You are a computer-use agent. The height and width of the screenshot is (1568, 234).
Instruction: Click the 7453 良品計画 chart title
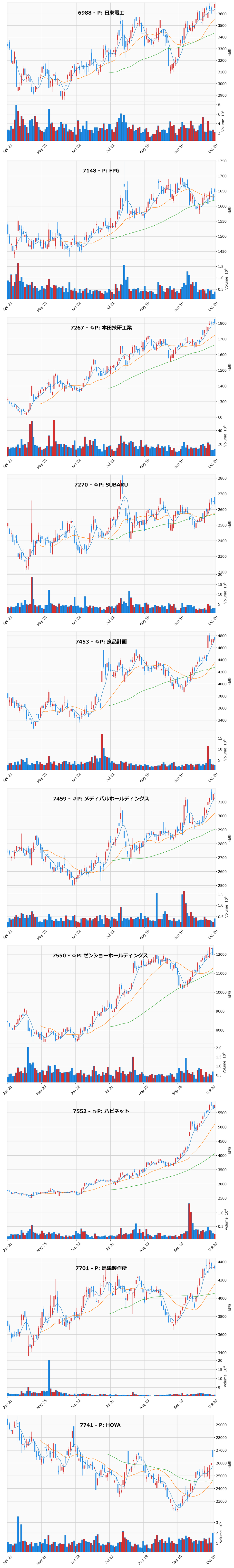point(101,642)
